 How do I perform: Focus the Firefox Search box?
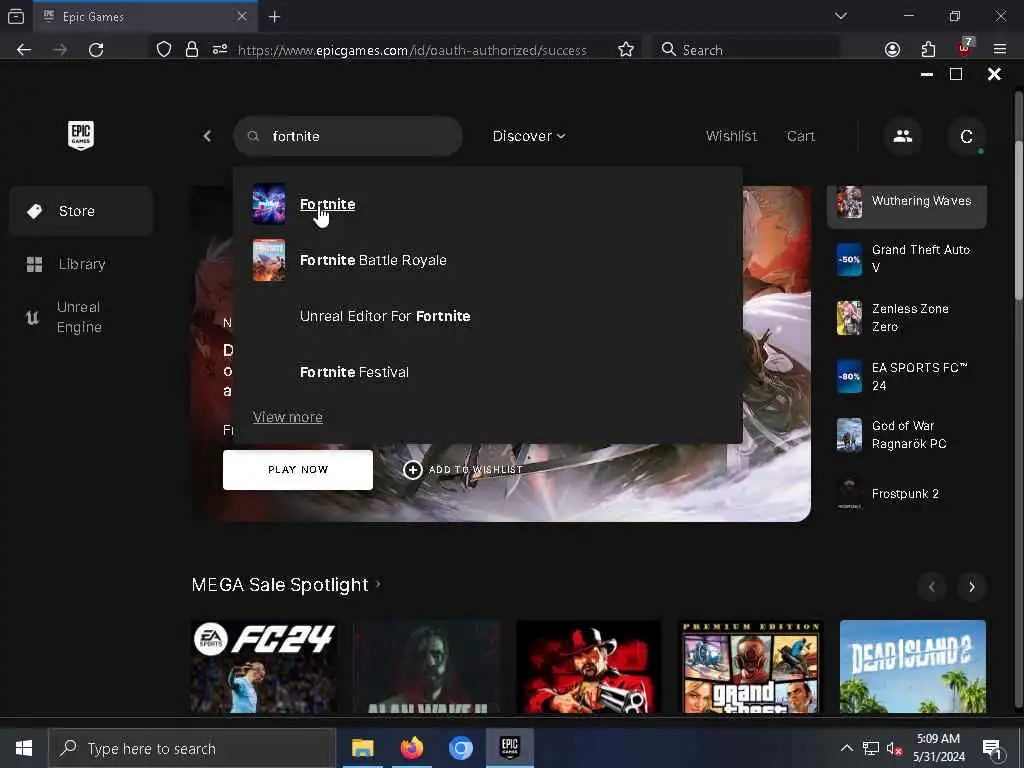pos(746,50)
